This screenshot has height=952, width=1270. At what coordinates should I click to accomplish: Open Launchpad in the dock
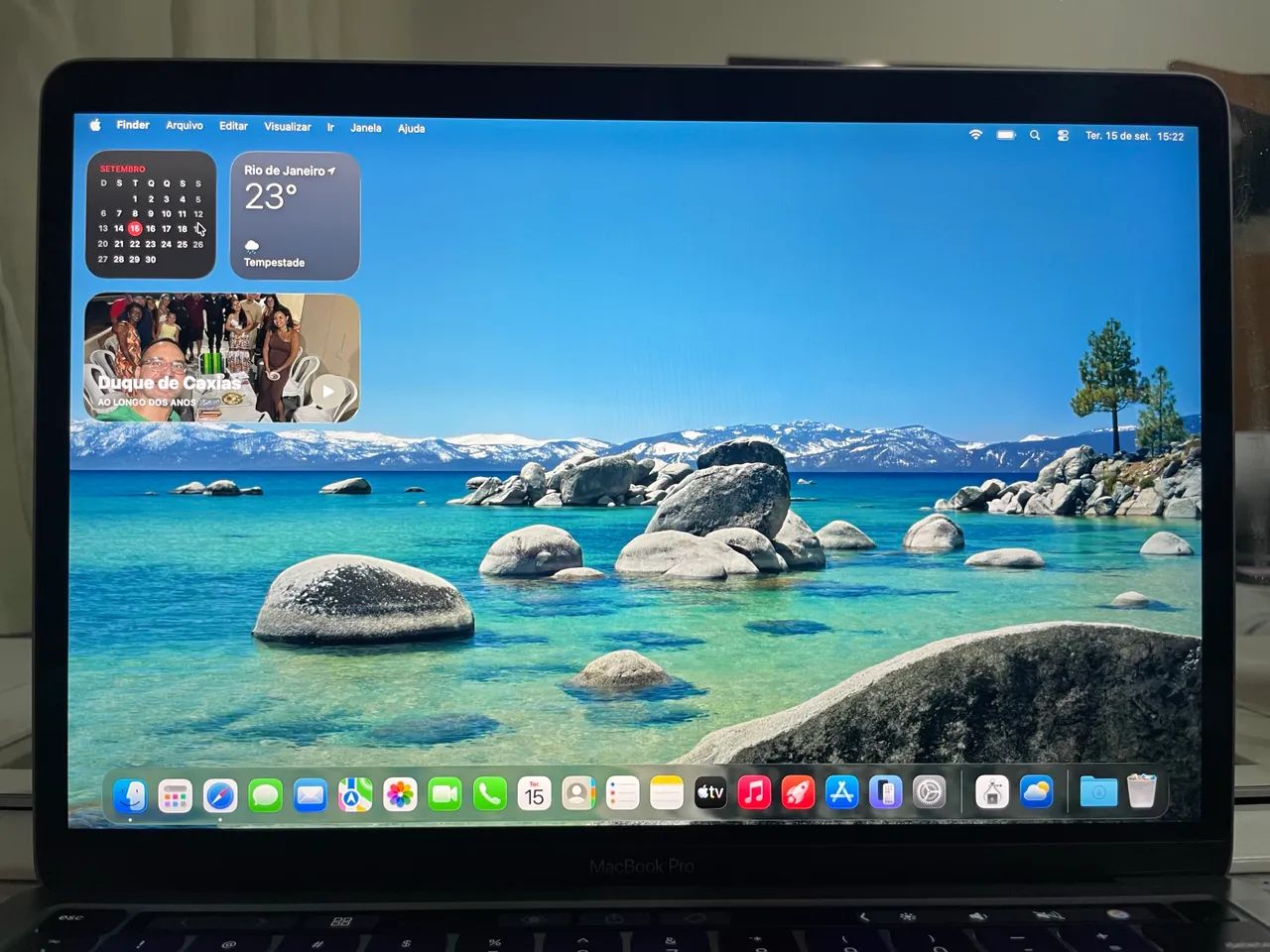(x=175, y=795)
